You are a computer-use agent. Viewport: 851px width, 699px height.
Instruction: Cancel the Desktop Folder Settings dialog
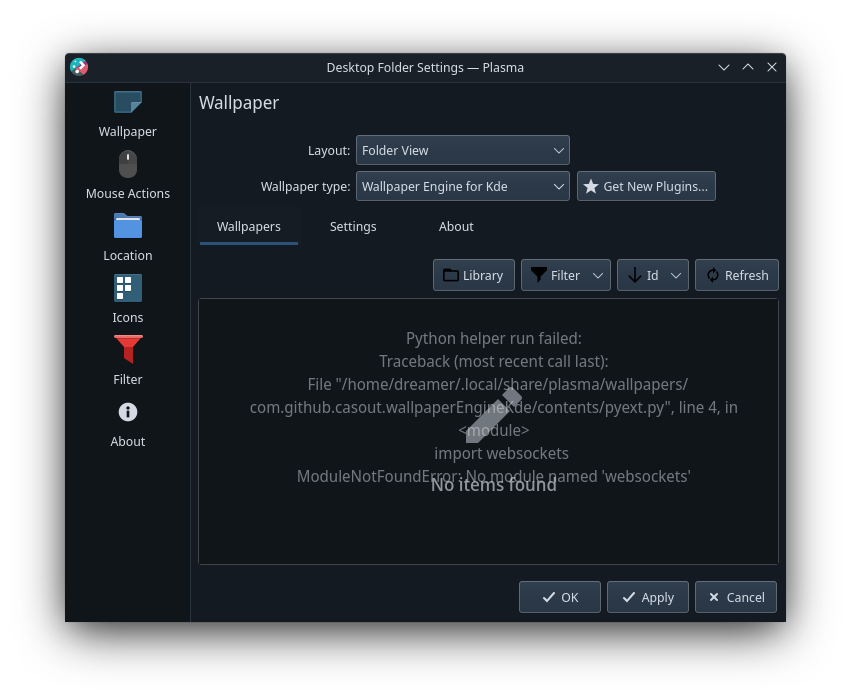coord(735,597)
